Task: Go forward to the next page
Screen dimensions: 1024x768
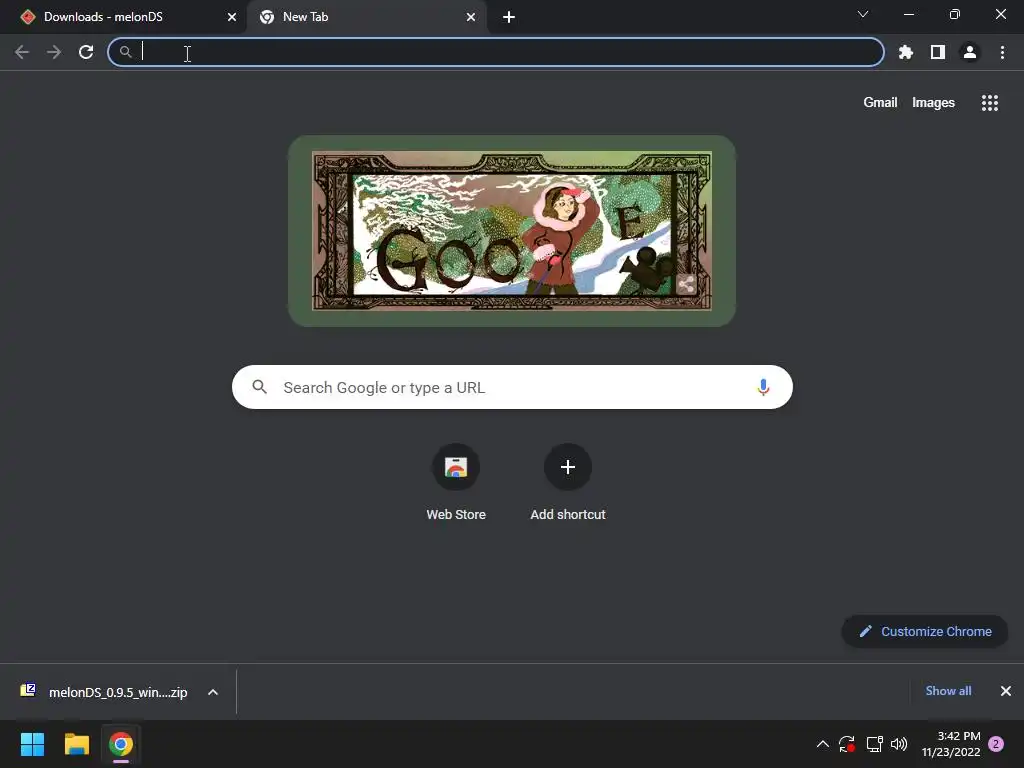Action: click(54, 52)
